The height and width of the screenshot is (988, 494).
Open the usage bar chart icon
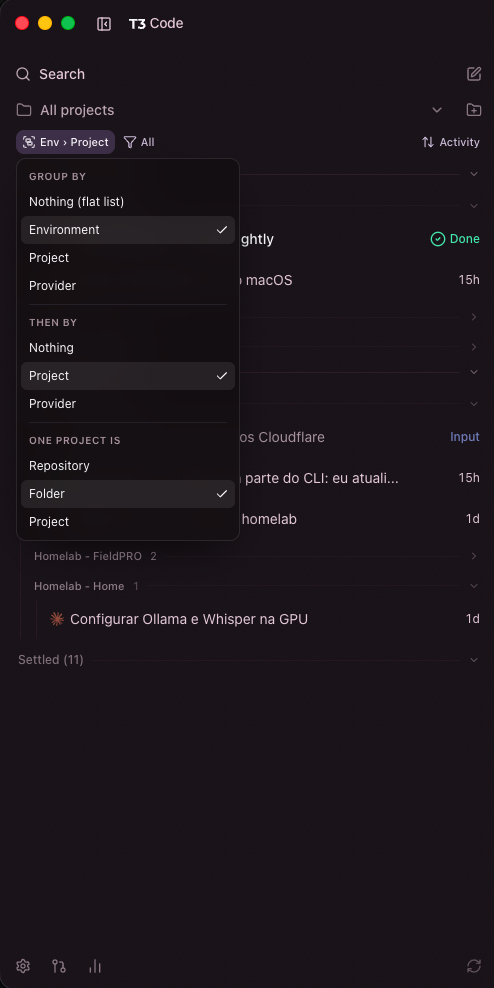95,966
